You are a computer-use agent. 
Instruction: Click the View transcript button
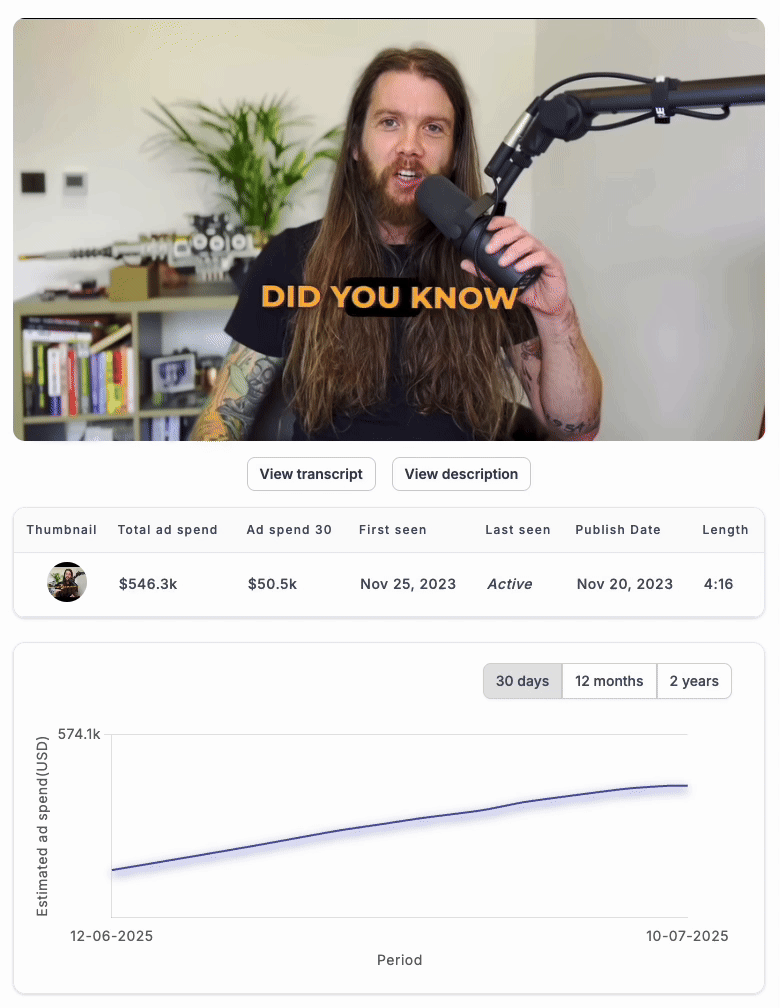click(311, 474)
